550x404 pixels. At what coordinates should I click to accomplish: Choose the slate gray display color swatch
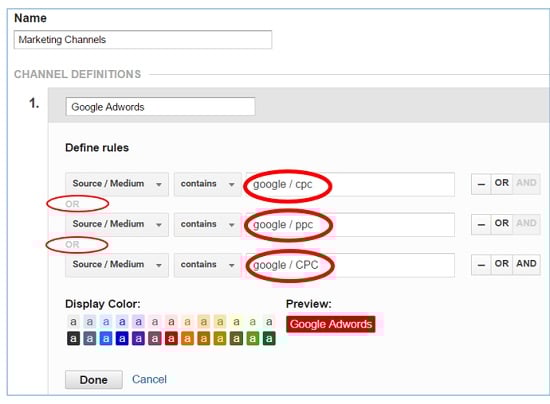pos(90,339)
